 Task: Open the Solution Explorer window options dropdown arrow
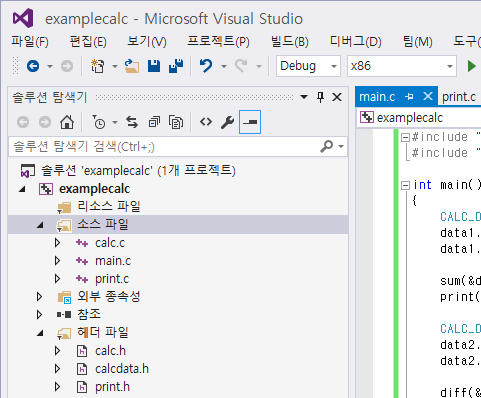click(x=304, y=97)
